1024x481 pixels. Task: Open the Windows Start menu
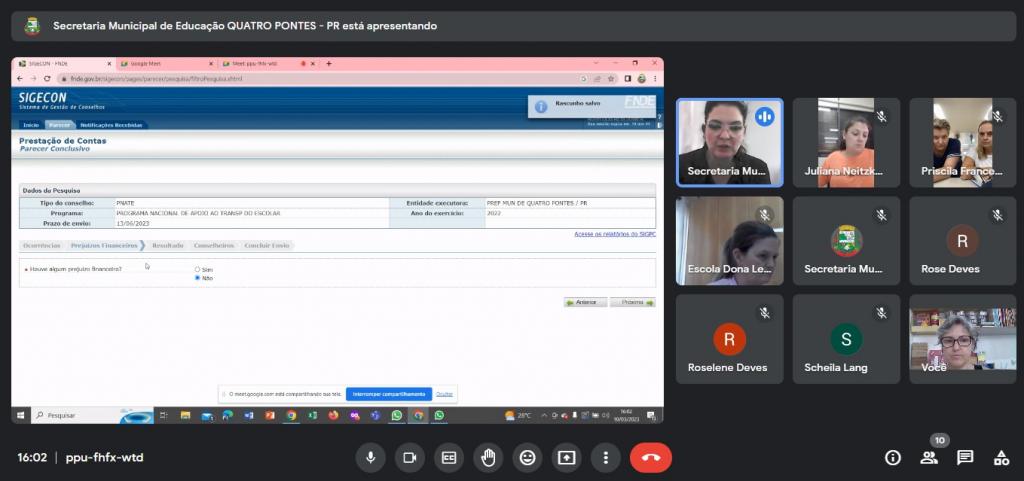tap(20, 415)
